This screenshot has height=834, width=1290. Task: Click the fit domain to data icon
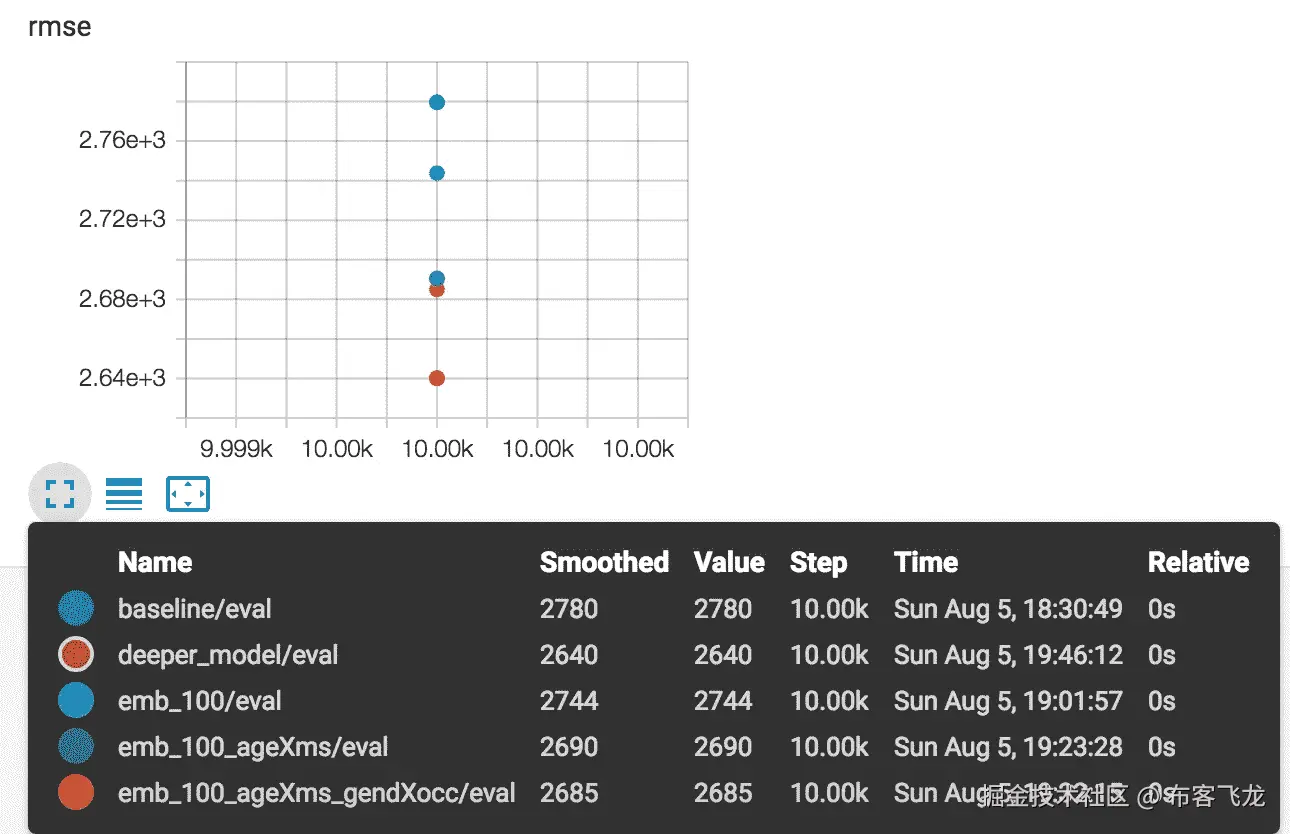tap(188, 494)
